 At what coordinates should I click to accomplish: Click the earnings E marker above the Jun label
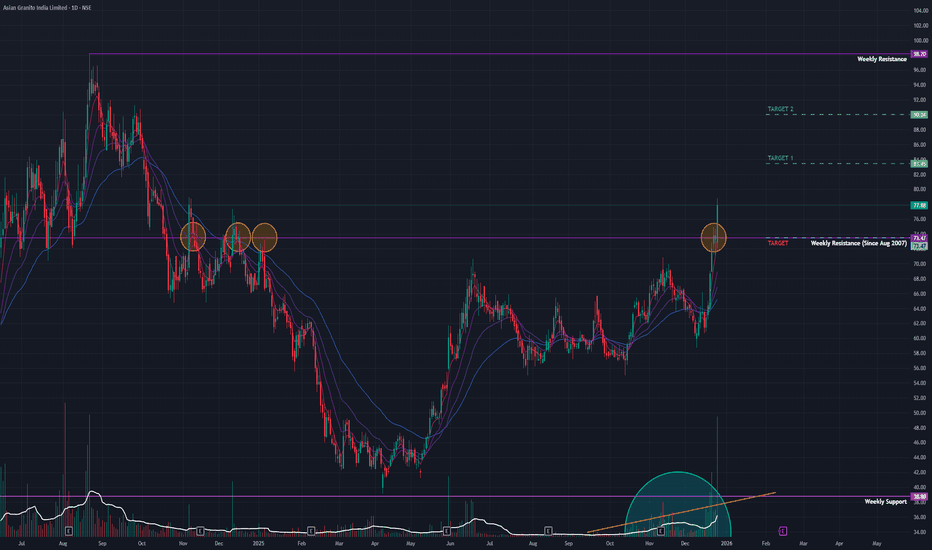tap(446, 530)
